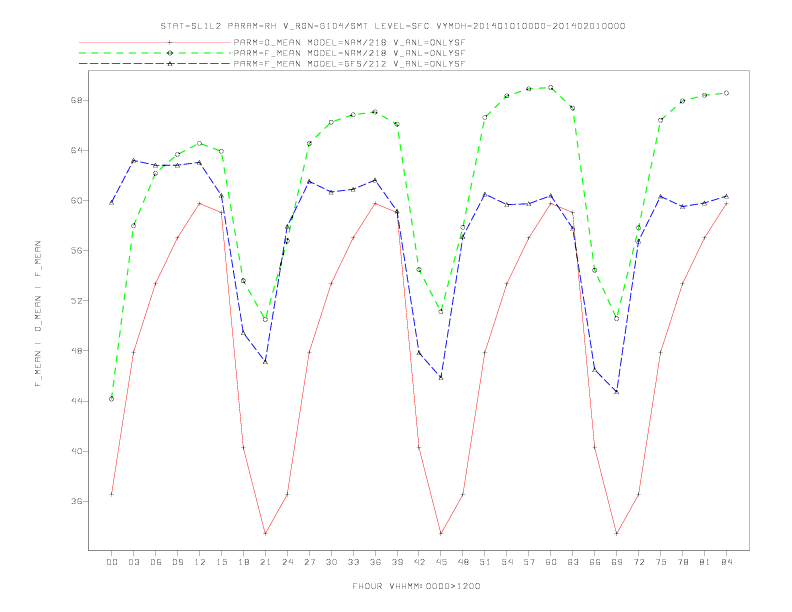Click x-axis forecast hour label 21

(x=265, y=562)
